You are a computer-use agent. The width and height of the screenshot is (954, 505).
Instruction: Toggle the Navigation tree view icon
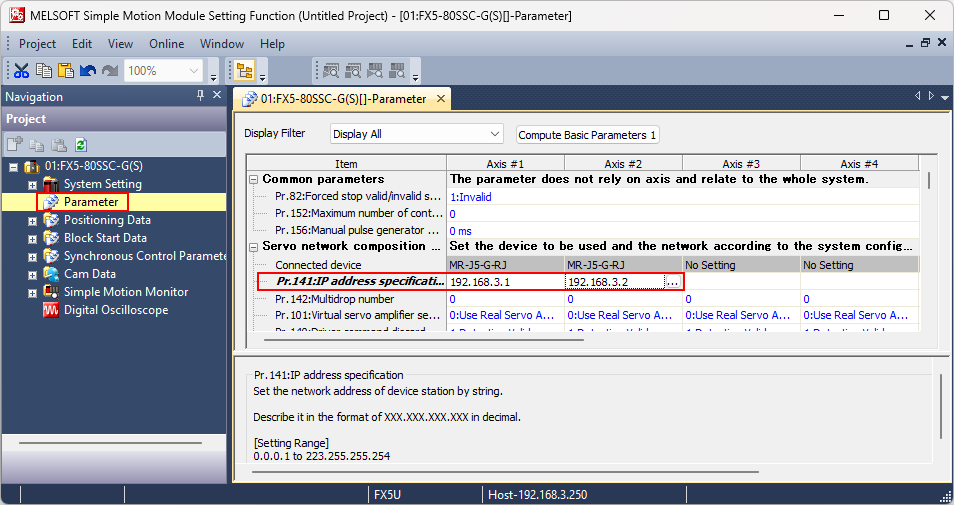245,71
